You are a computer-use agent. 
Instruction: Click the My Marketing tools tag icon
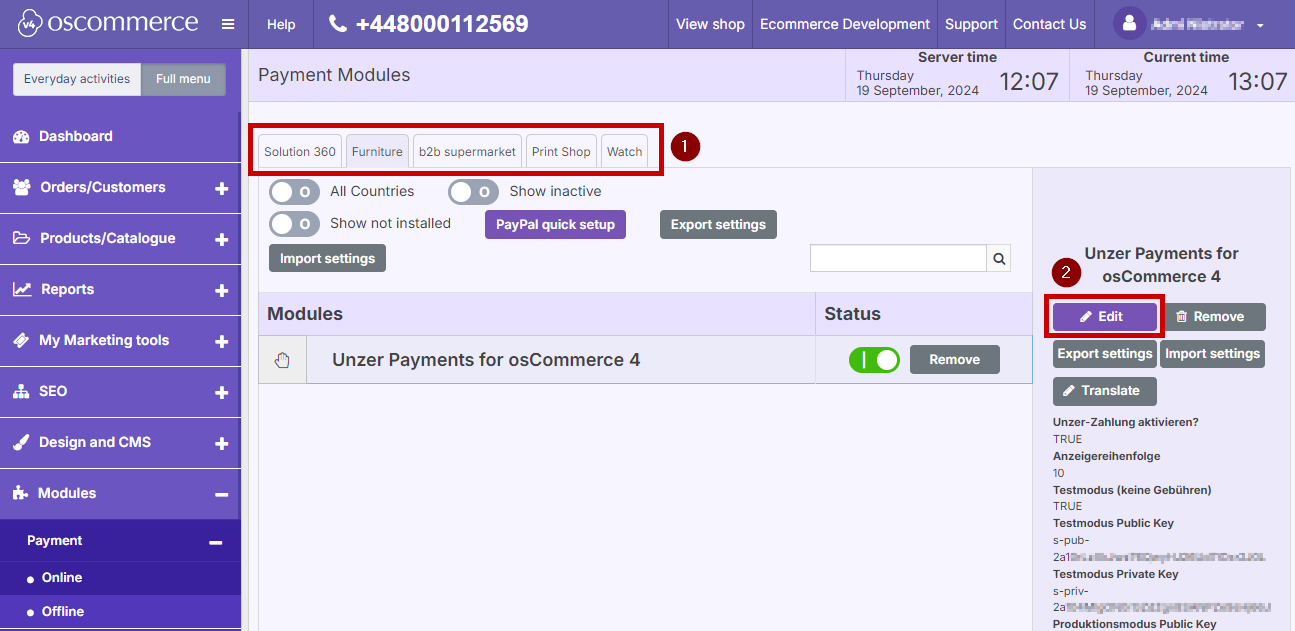point(21,341)
